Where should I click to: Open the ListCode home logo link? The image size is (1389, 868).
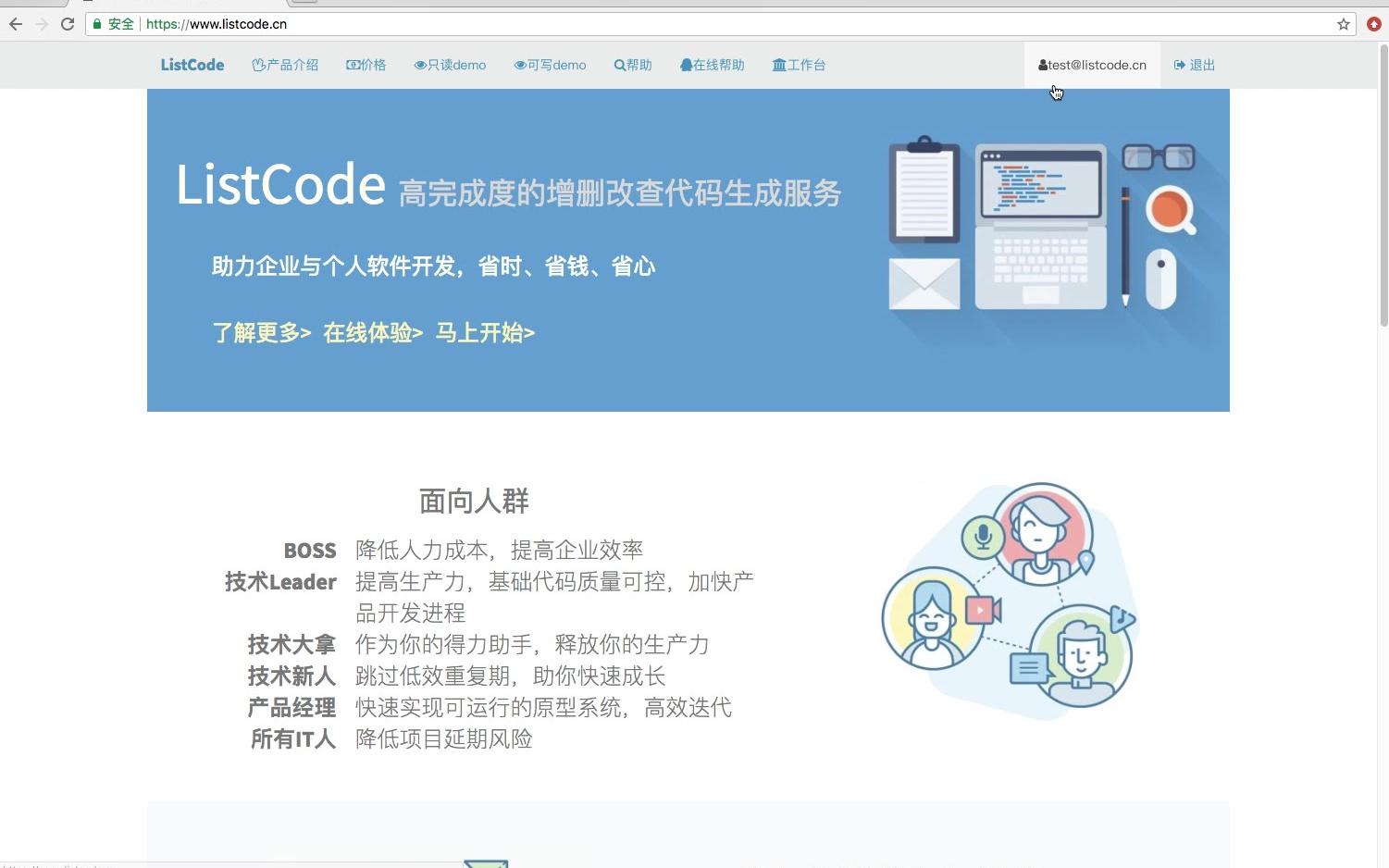(192, 65)
